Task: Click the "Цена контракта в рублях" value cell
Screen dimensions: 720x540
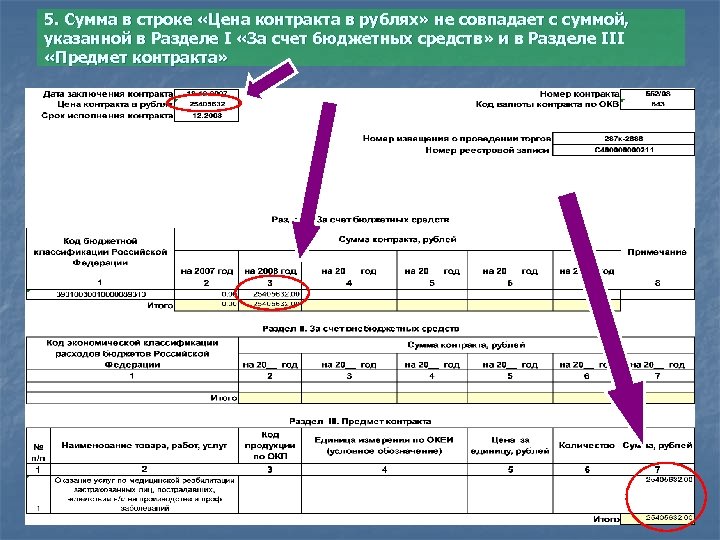Action: pyautogui.click(x=207, y=104)
